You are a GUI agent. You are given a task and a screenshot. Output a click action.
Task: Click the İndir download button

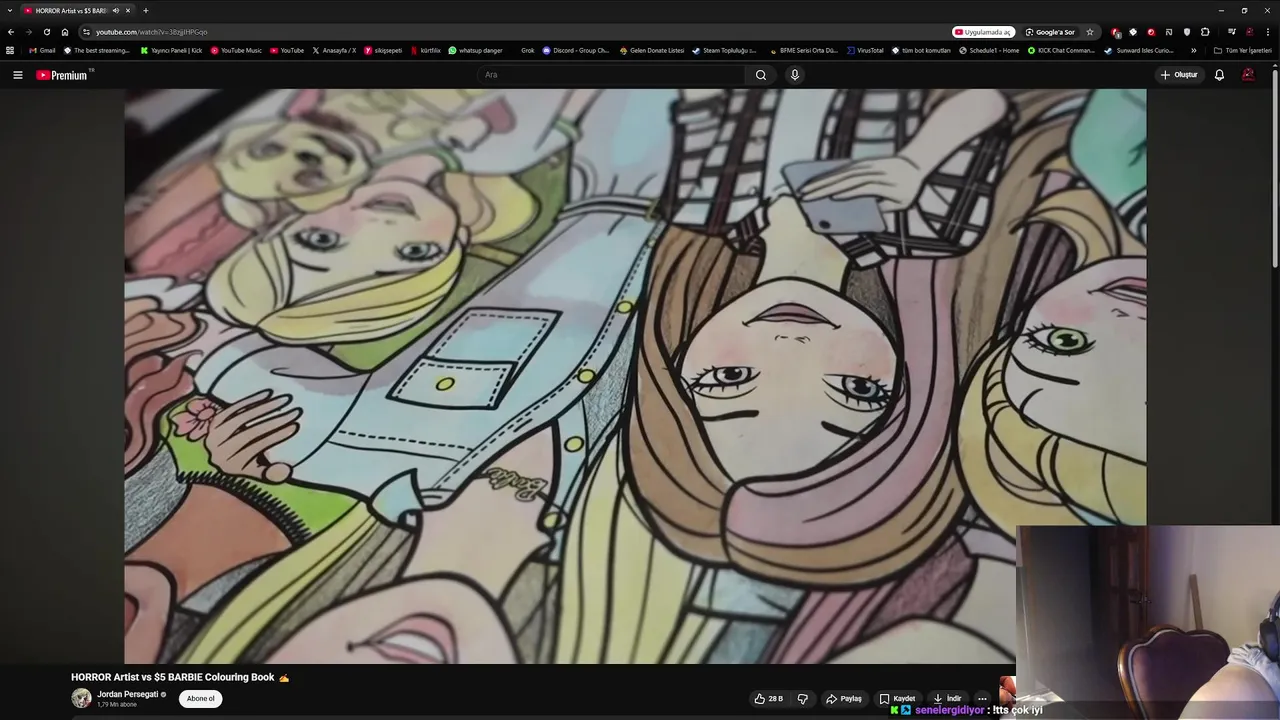click(x=947, y=699)
